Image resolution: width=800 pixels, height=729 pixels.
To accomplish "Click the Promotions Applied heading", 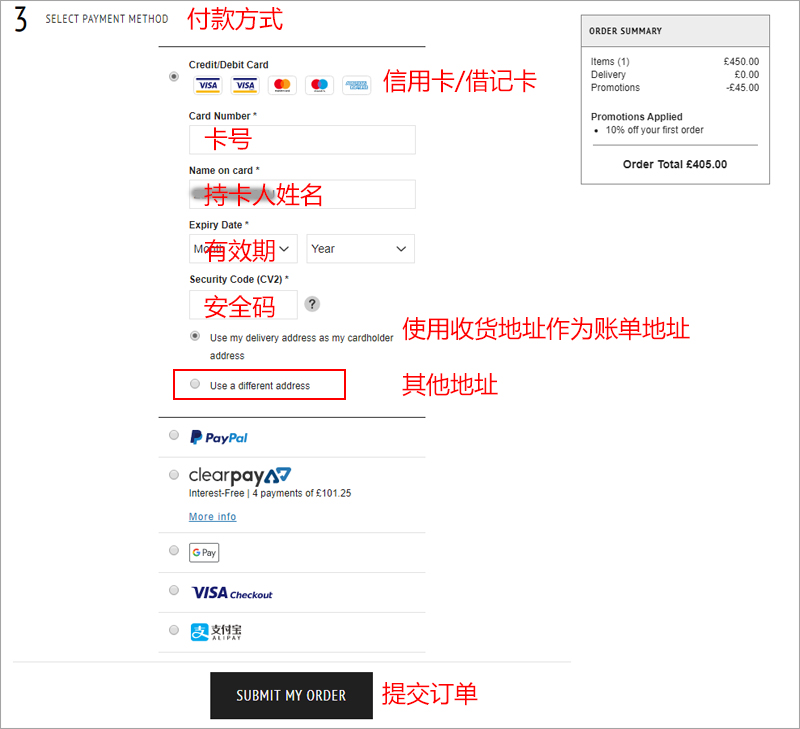I will (637, 117).
